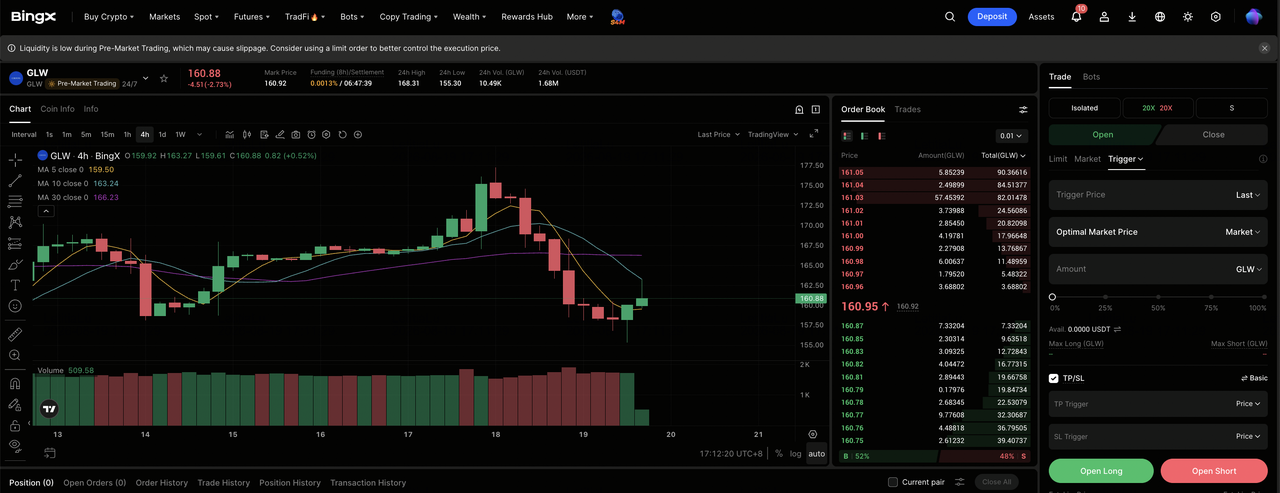Click the search magnifier icon

point(950,17)
